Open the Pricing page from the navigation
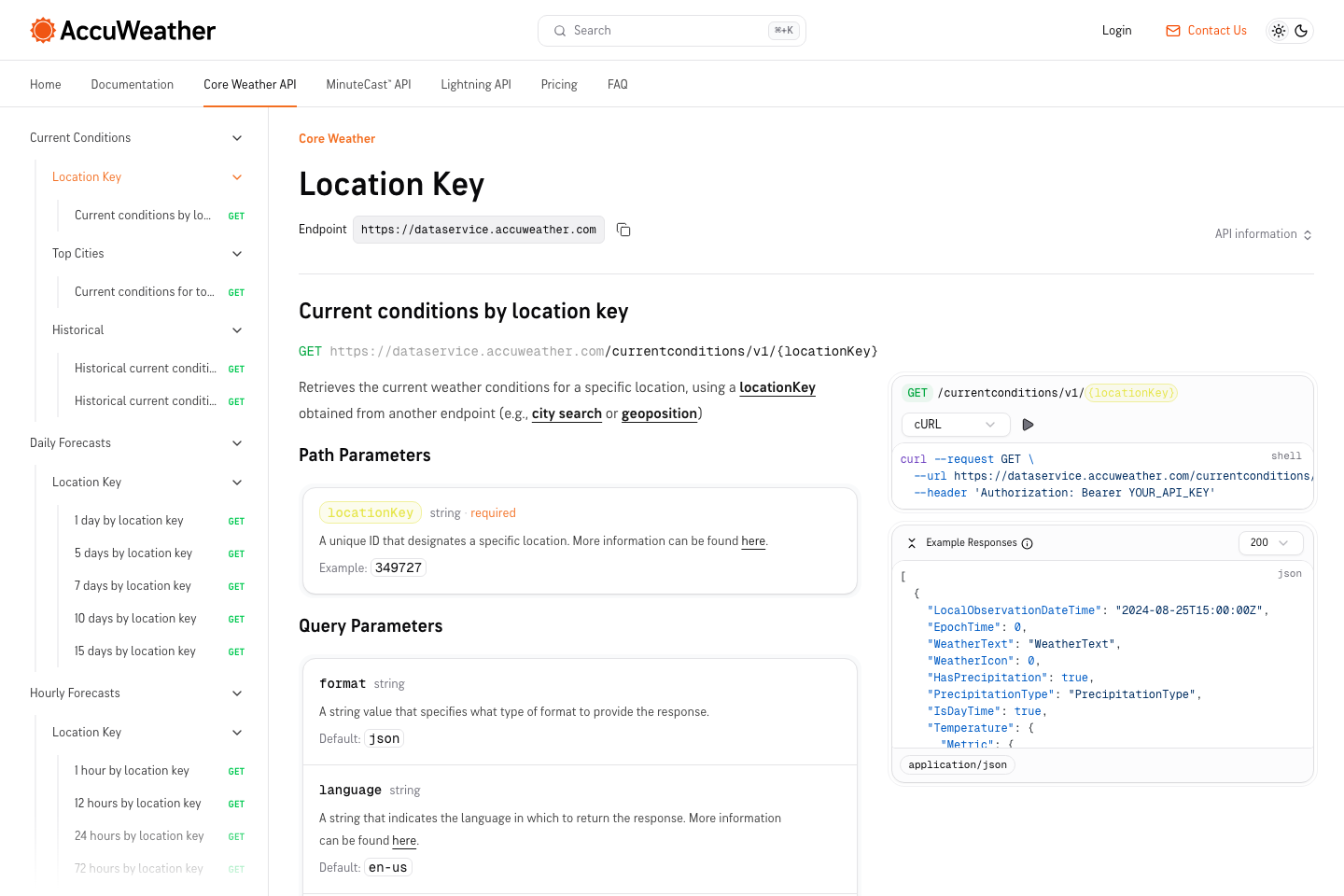Image resolution: width=1344 pixels, height=896 pixels. (558, 84)
